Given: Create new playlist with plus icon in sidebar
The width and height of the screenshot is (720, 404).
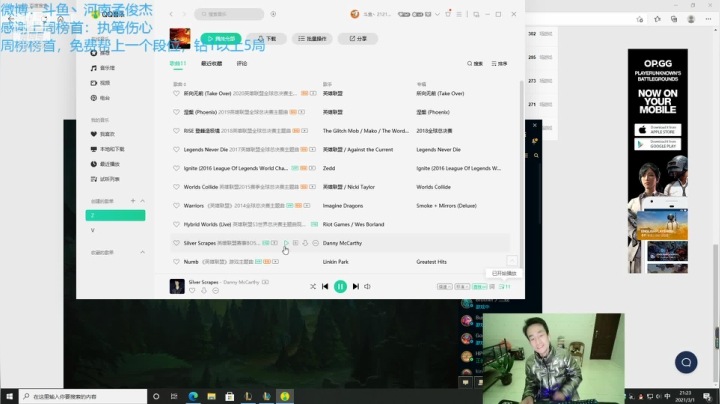Looking at the screenshot, I should [x=133, y=201].
